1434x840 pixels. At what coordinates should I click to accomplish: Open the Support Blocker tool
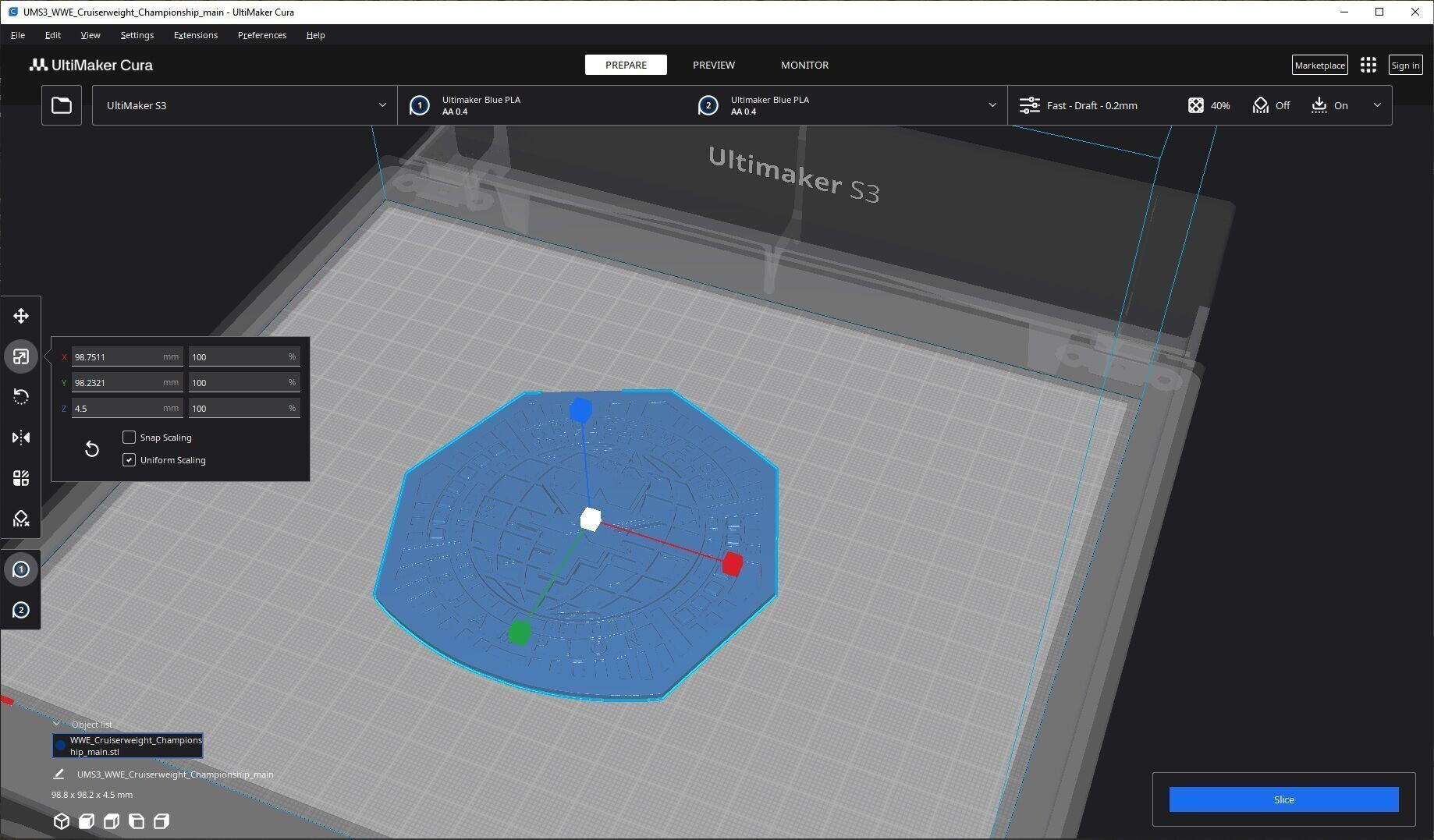pos(21,519)
